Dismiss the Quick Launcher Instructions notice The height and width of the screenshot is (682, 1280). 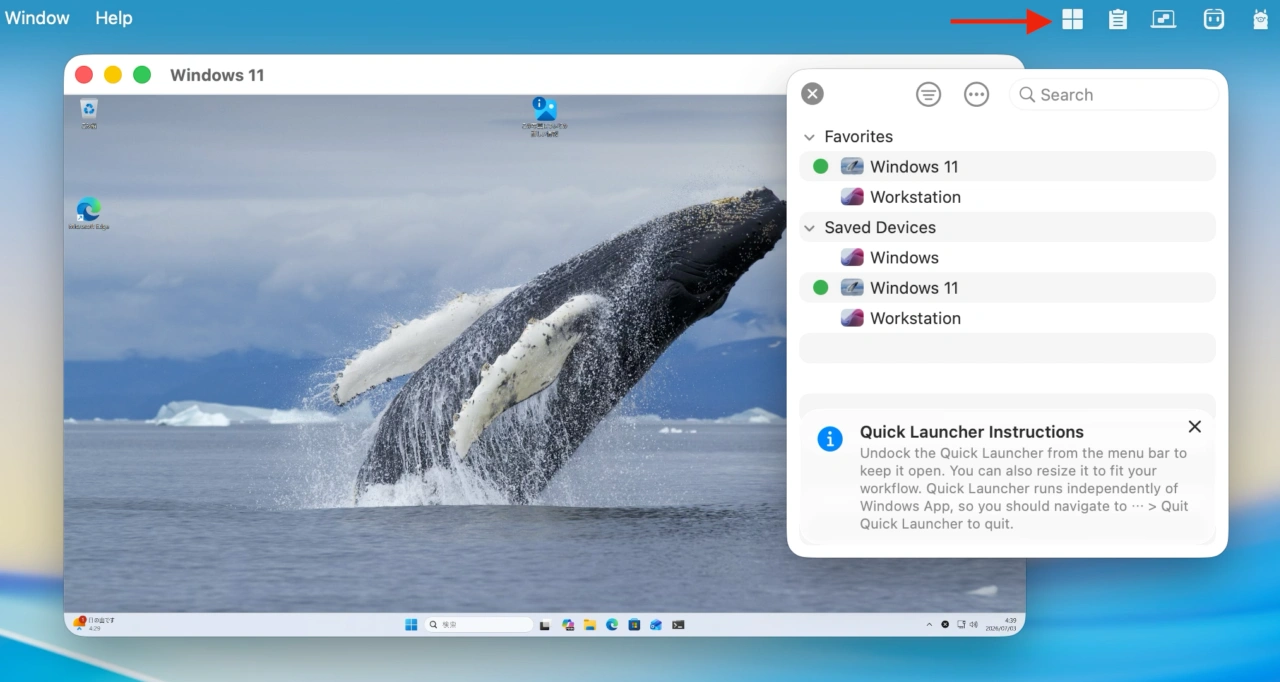pyautogui.click(x=1195, y=427)
